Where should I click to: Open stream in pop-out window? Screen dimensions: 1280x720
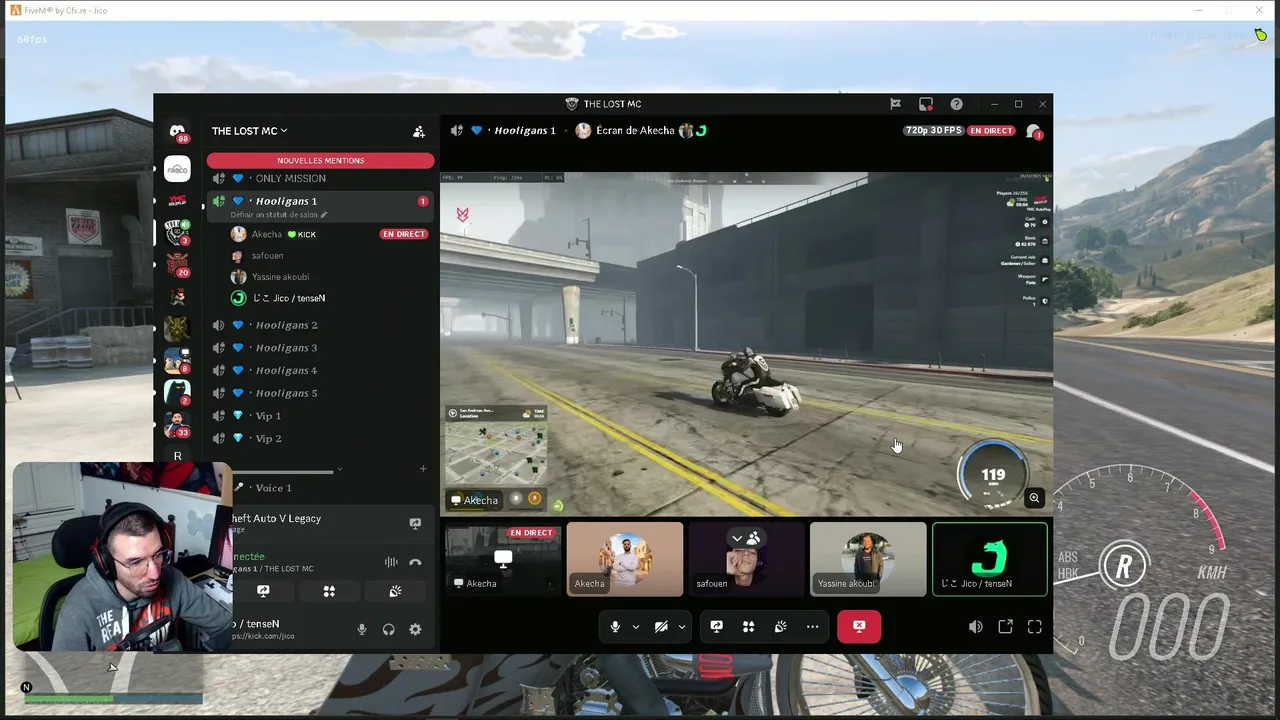point(1005,626)
